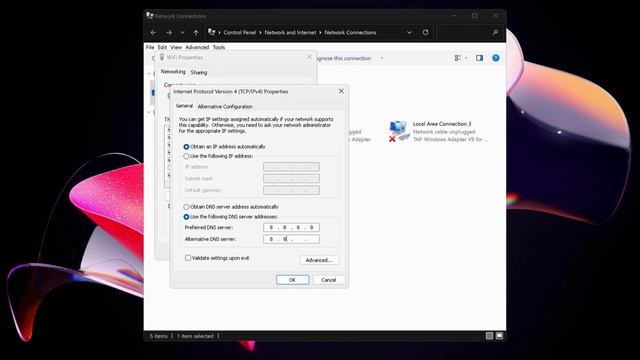
Task: Click the Local Area Connection 3 label
Action: pyautogui.click(x=442, y=124)
